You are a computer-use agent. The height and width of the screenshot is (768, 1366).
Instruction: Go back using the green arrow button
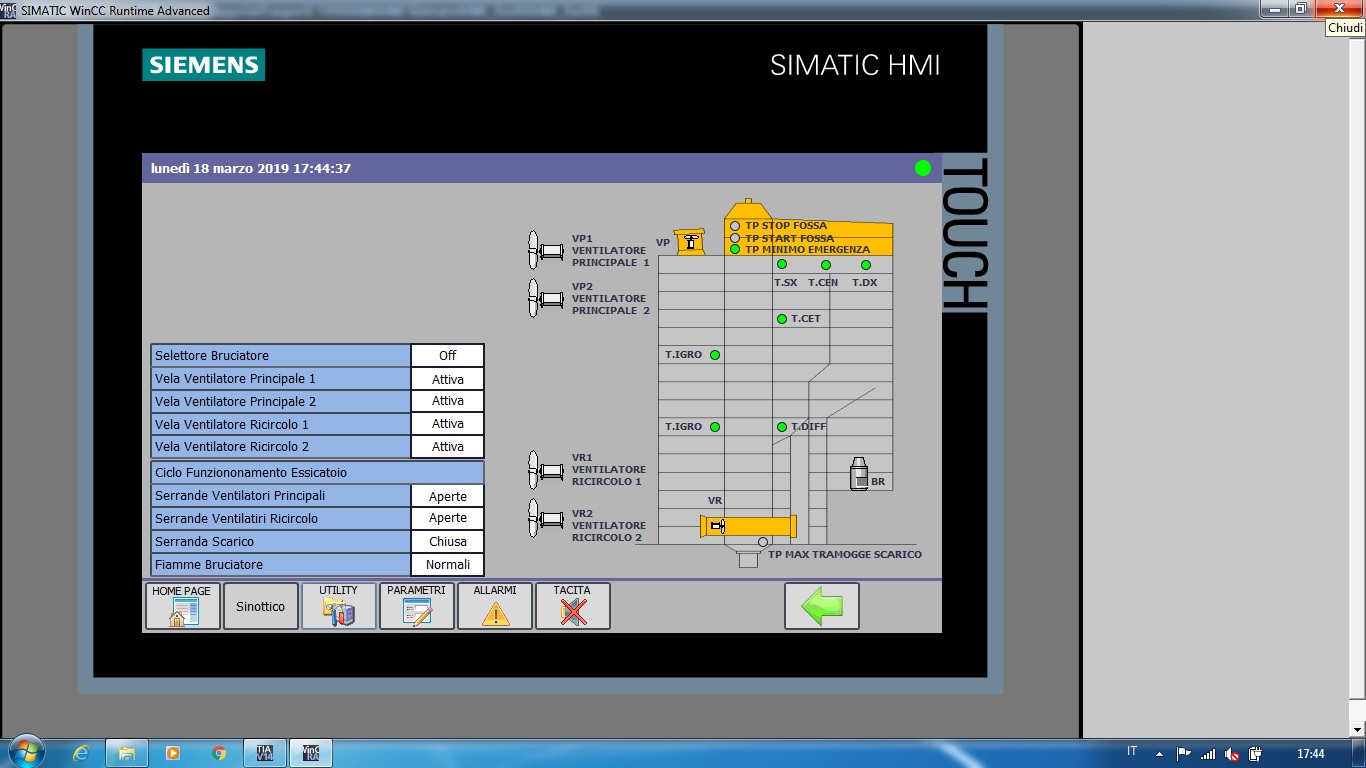point(822,606)
